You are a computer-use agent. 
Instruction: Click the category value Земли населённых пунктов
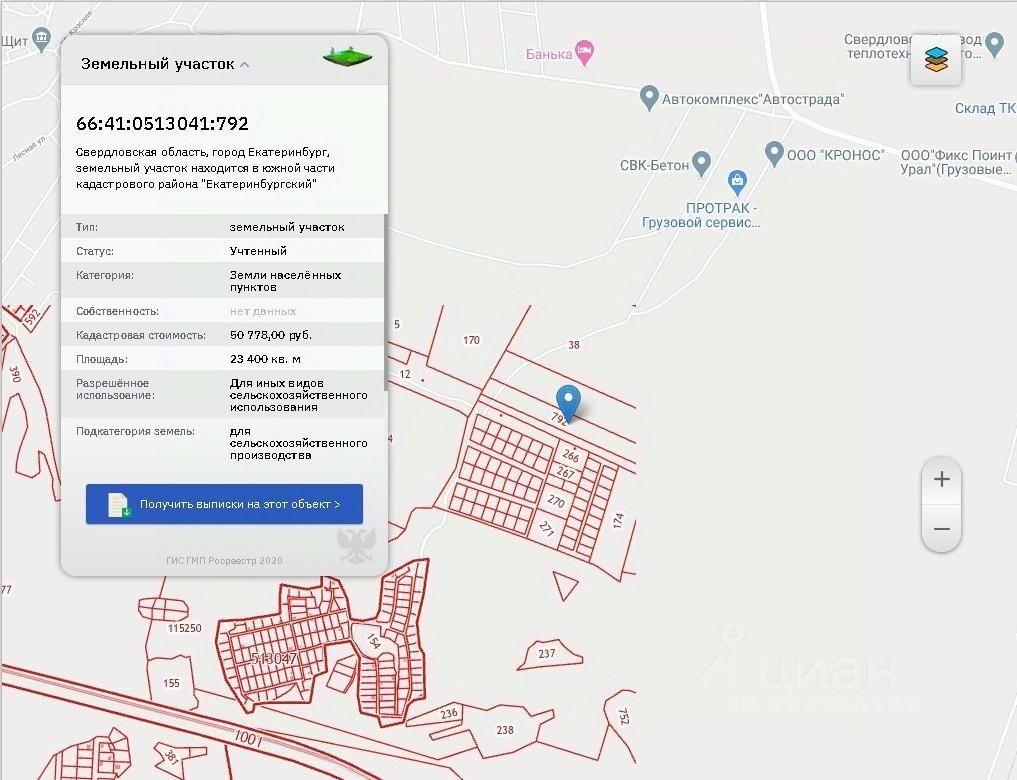click(x=285, y=281)
